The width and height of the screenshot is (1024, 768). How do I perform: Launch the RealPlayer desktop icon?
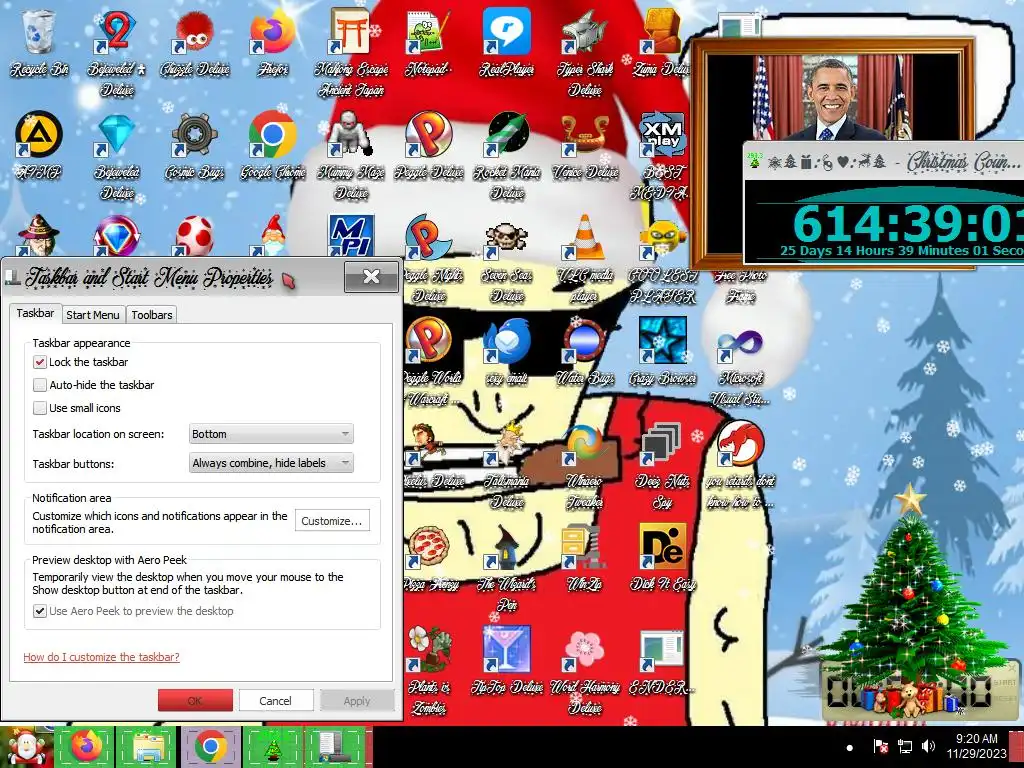tap(507, 43)
